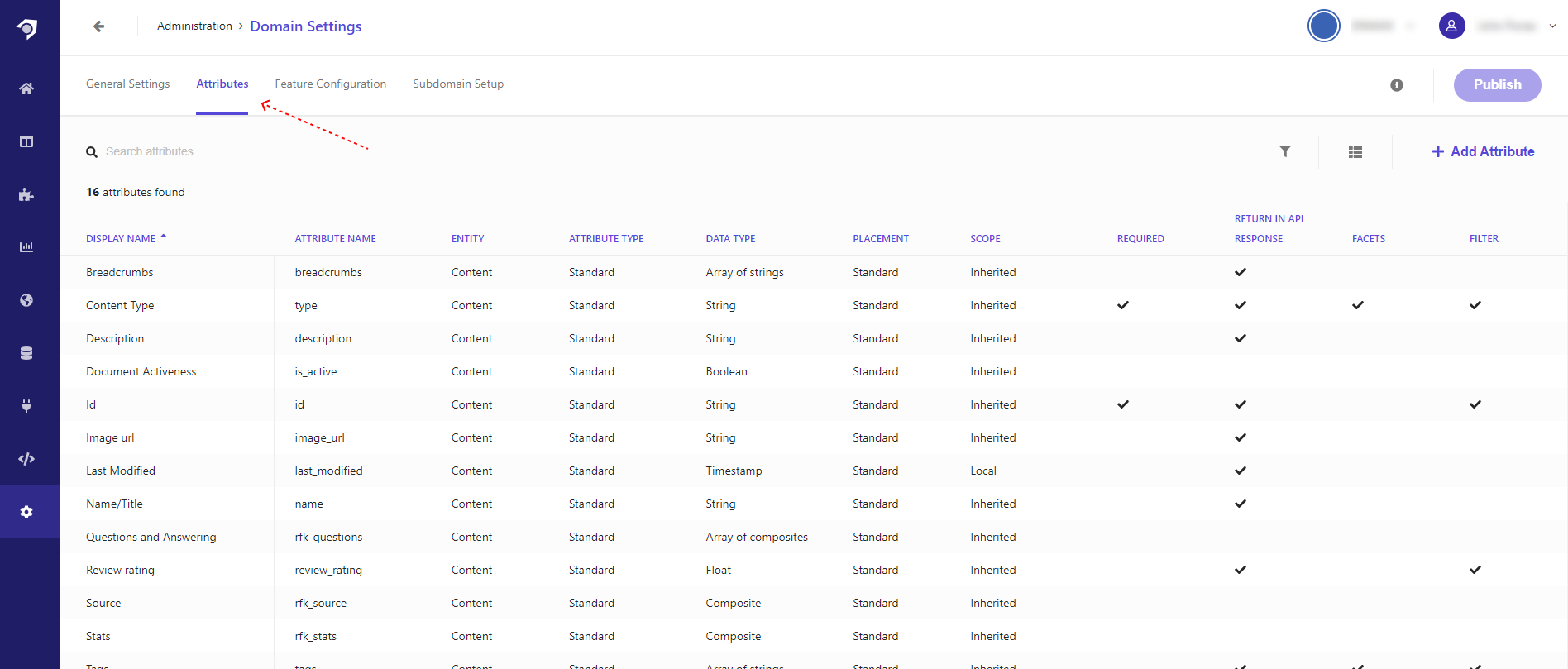
Task: Open the Home icon in the sidebar
Action: pos(26,88)
